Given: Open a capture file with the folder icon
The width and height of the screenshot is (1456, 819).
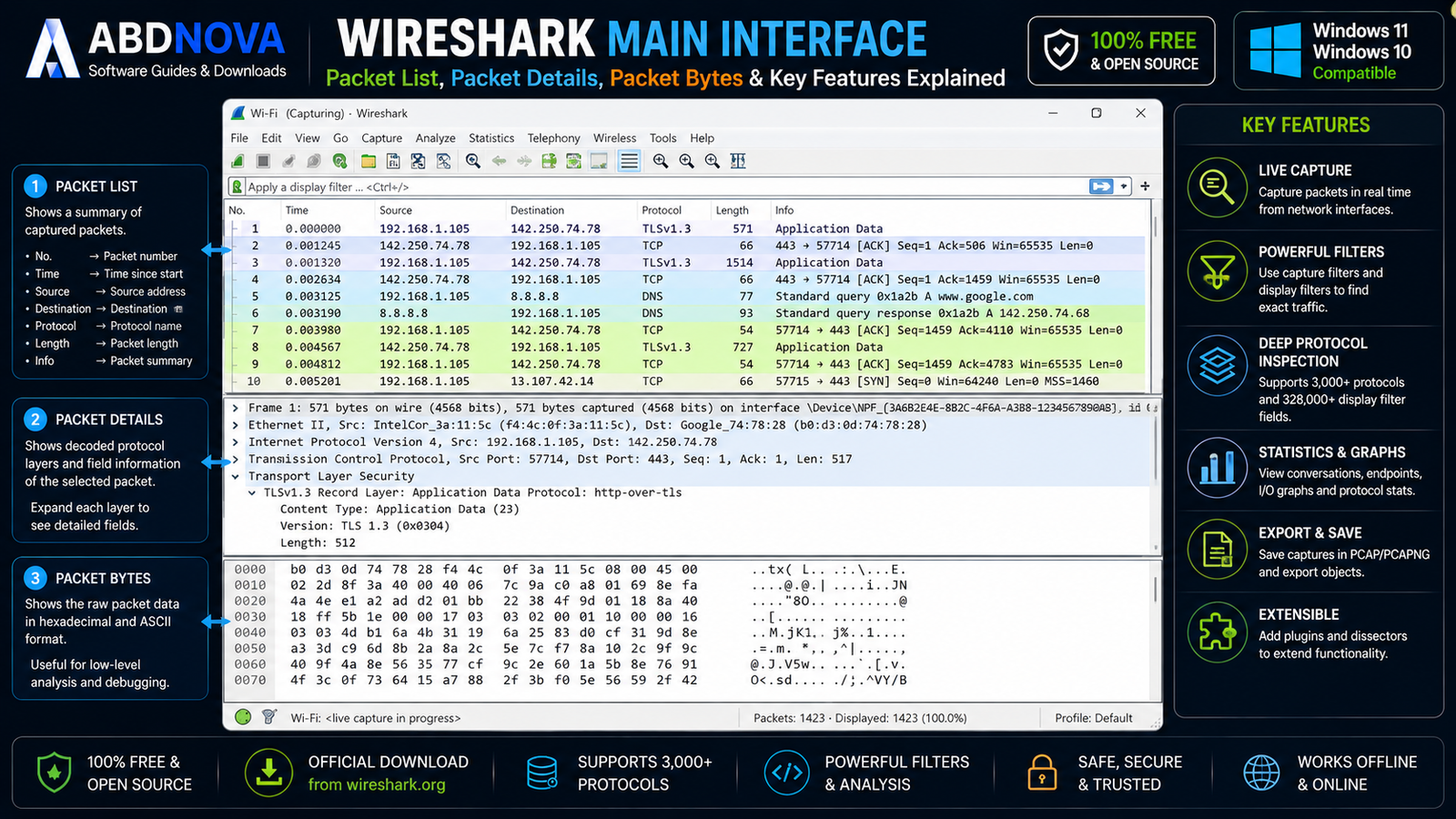Looking at the screenshot, I should (369, 161).
